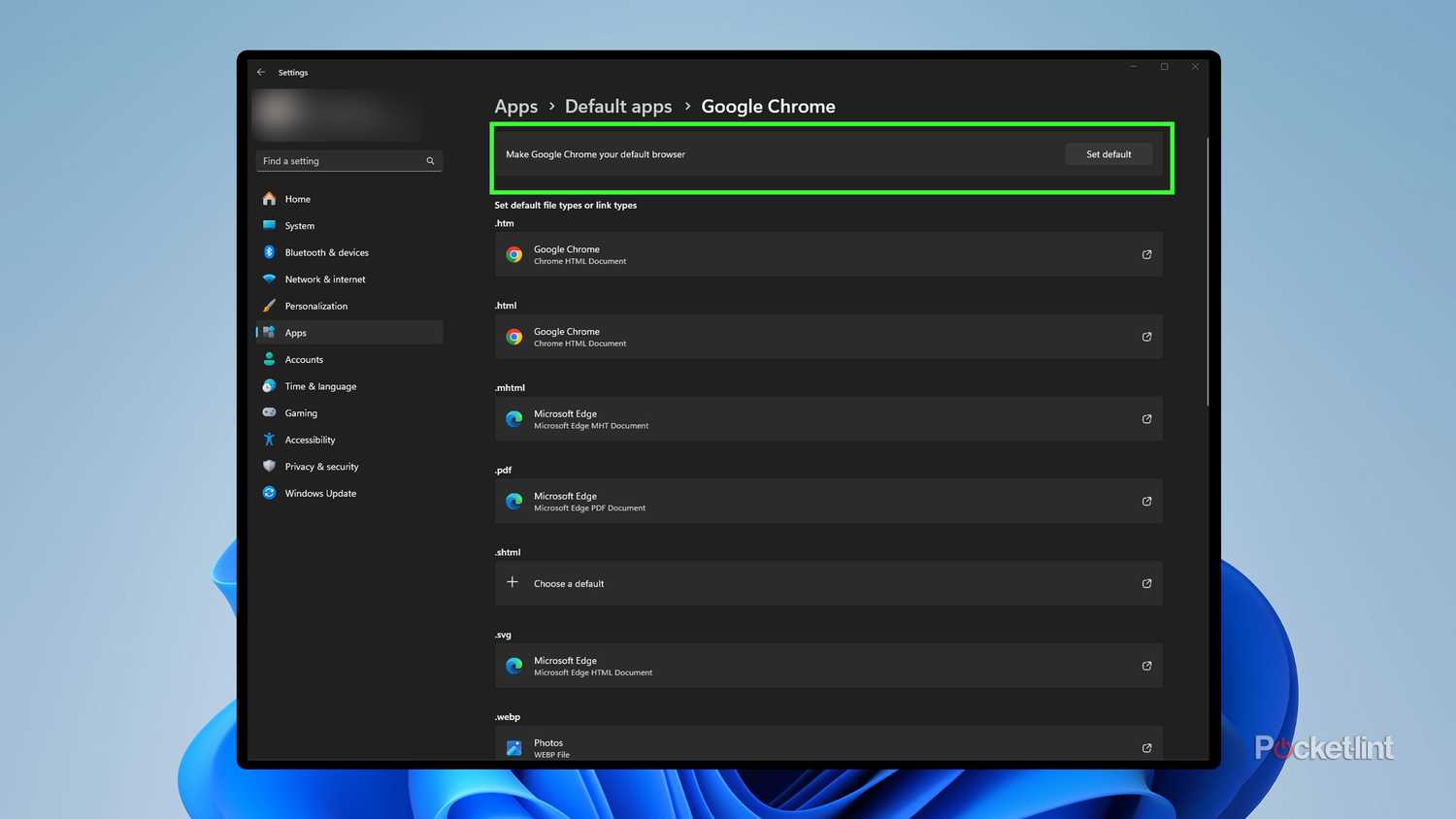Open external link icon for .htm row

(x=1146, y=254)
